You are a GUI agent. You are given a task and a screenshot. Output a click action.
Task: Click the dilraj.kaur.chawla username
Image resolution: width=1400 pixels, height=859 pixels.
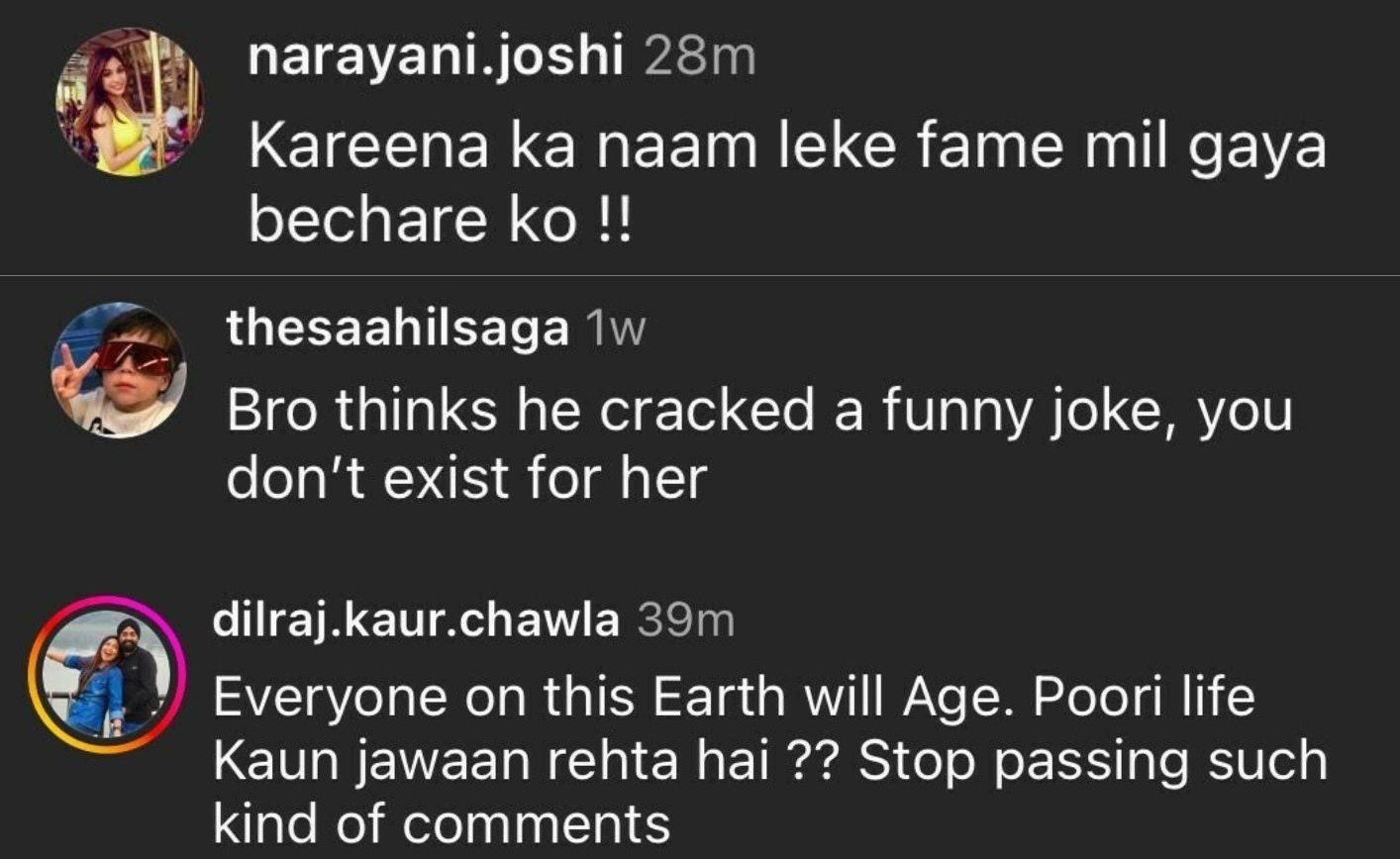[x=417, y=620]
